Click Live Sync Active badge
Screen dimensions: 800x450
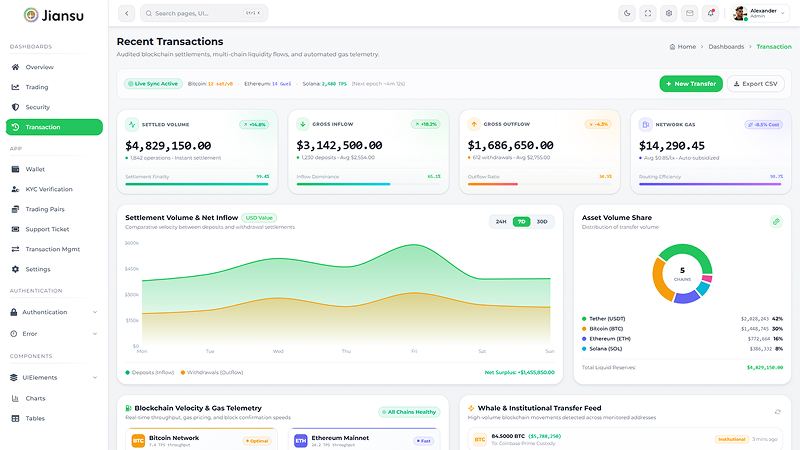point(153,84)
